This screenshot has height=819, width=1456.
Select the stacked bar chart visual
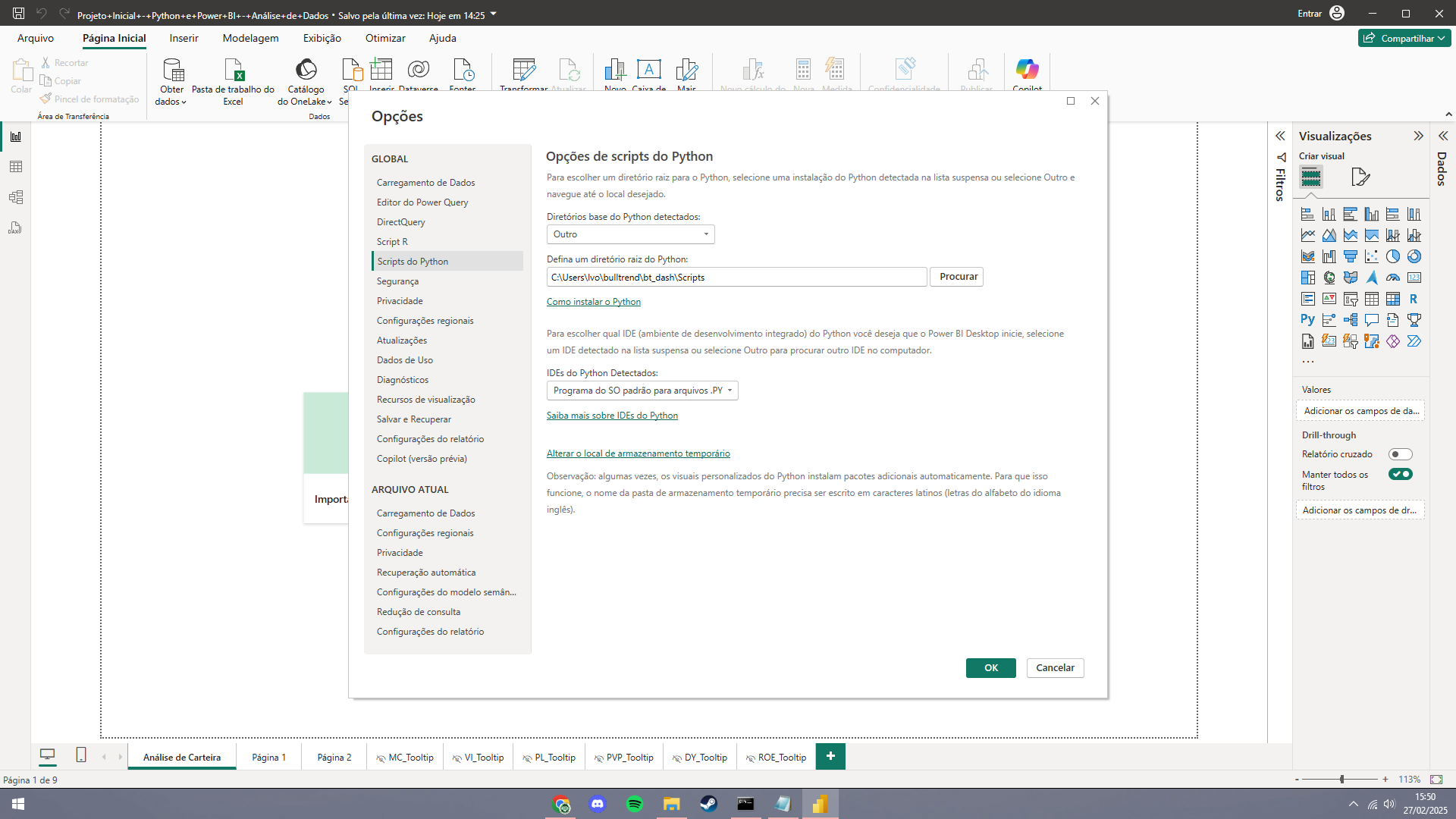(1308, 214)
